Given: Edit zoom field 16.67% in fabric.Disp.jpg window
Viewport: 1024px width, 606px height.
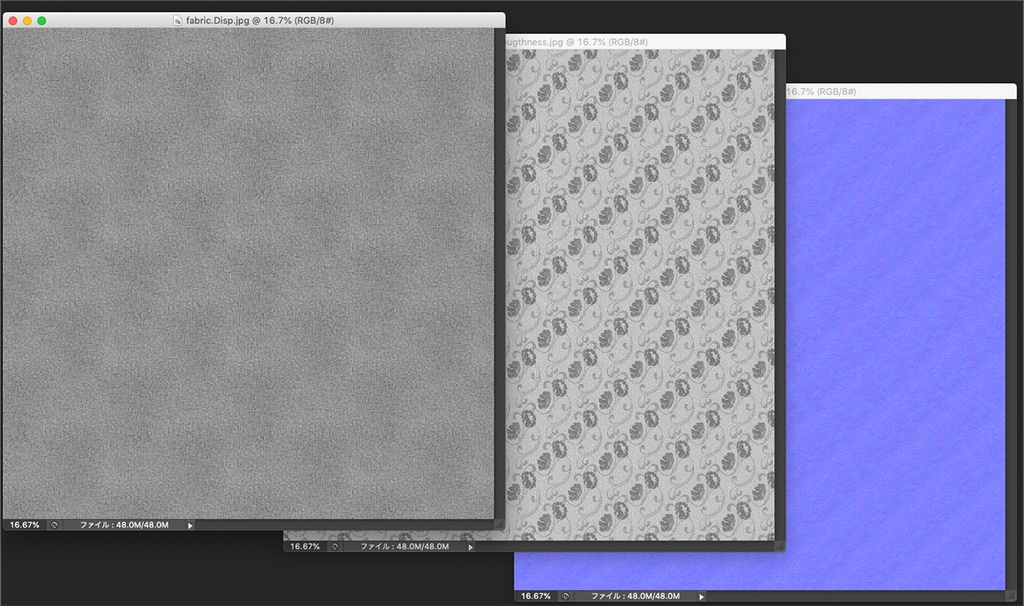Looking at the screenshot, I should coord(24,525).
